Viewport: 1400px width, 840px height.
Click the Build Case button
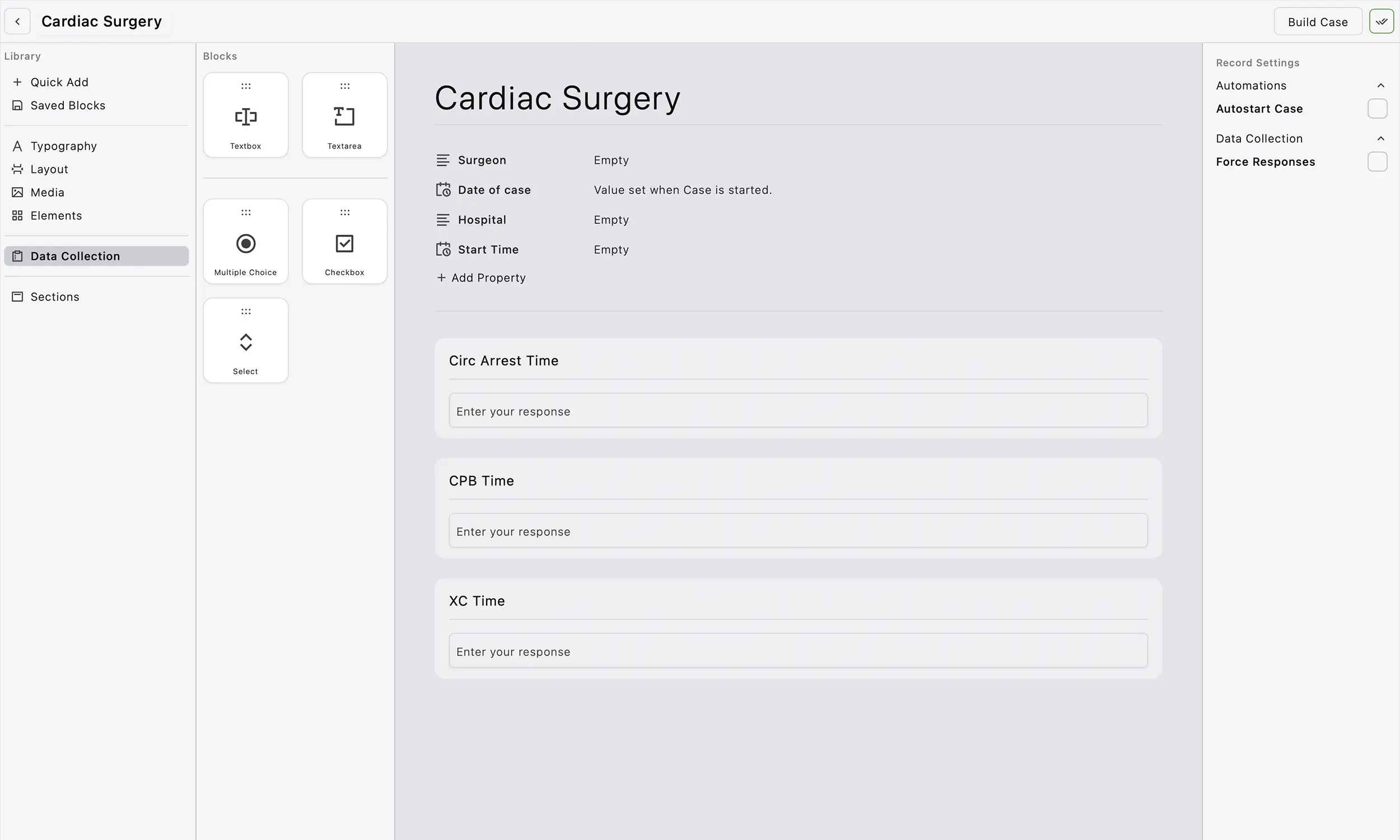1318,21
